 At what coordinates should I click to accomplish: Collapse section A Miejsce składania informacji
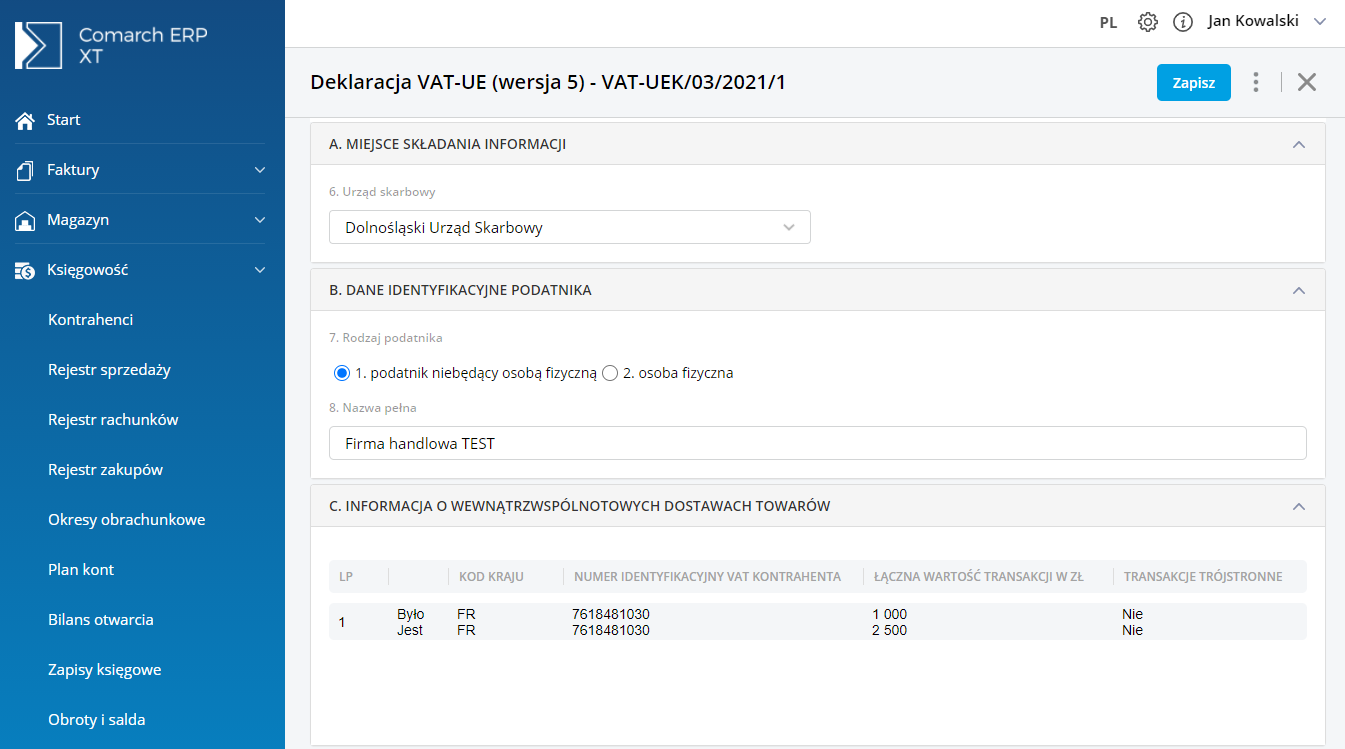click(x=1299, y=144)
